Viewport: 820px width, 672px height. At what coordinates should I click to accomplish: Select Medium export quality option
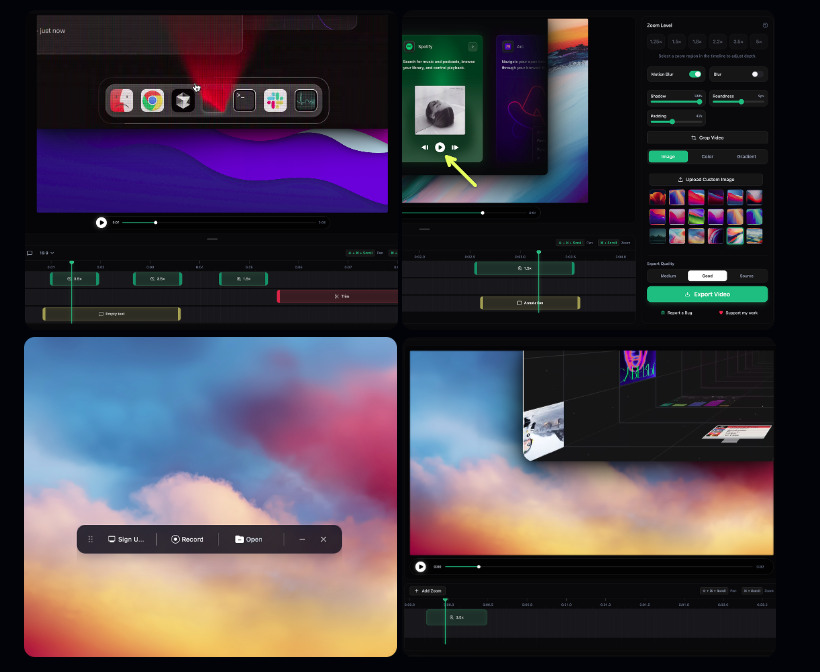tap(667, 275)
